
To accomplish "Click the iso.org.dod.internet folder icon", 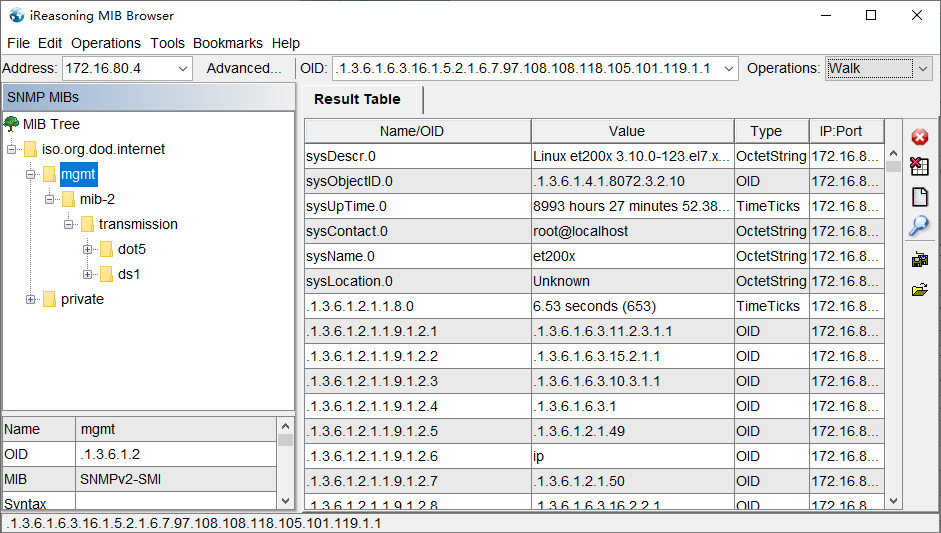I will coord(31,149).
